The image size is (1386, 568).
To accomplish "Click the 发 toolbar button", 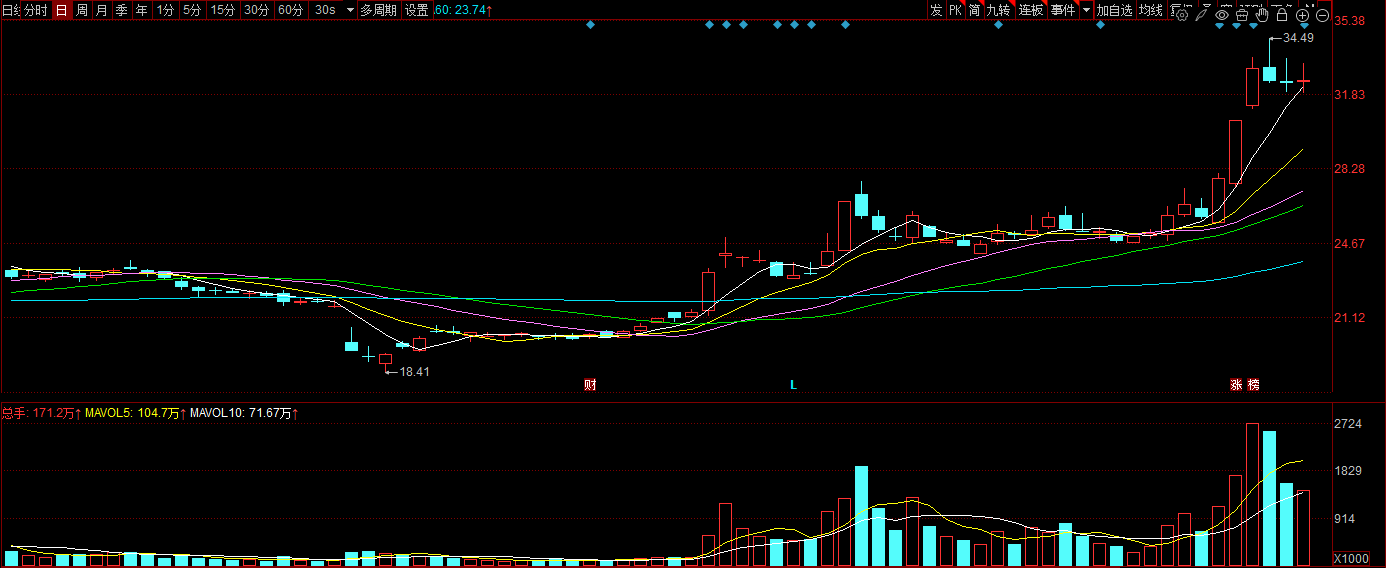I will point(936,10).
